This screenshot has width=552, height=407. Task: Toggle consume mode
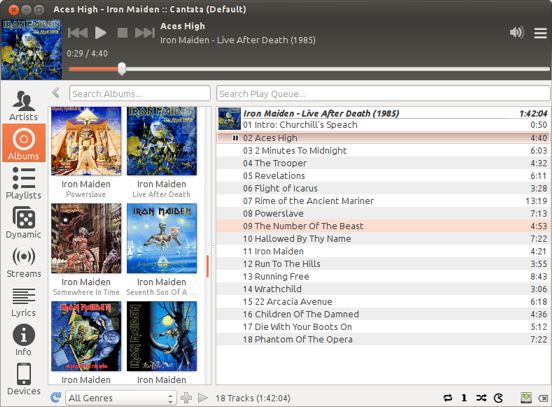point(498,398)
